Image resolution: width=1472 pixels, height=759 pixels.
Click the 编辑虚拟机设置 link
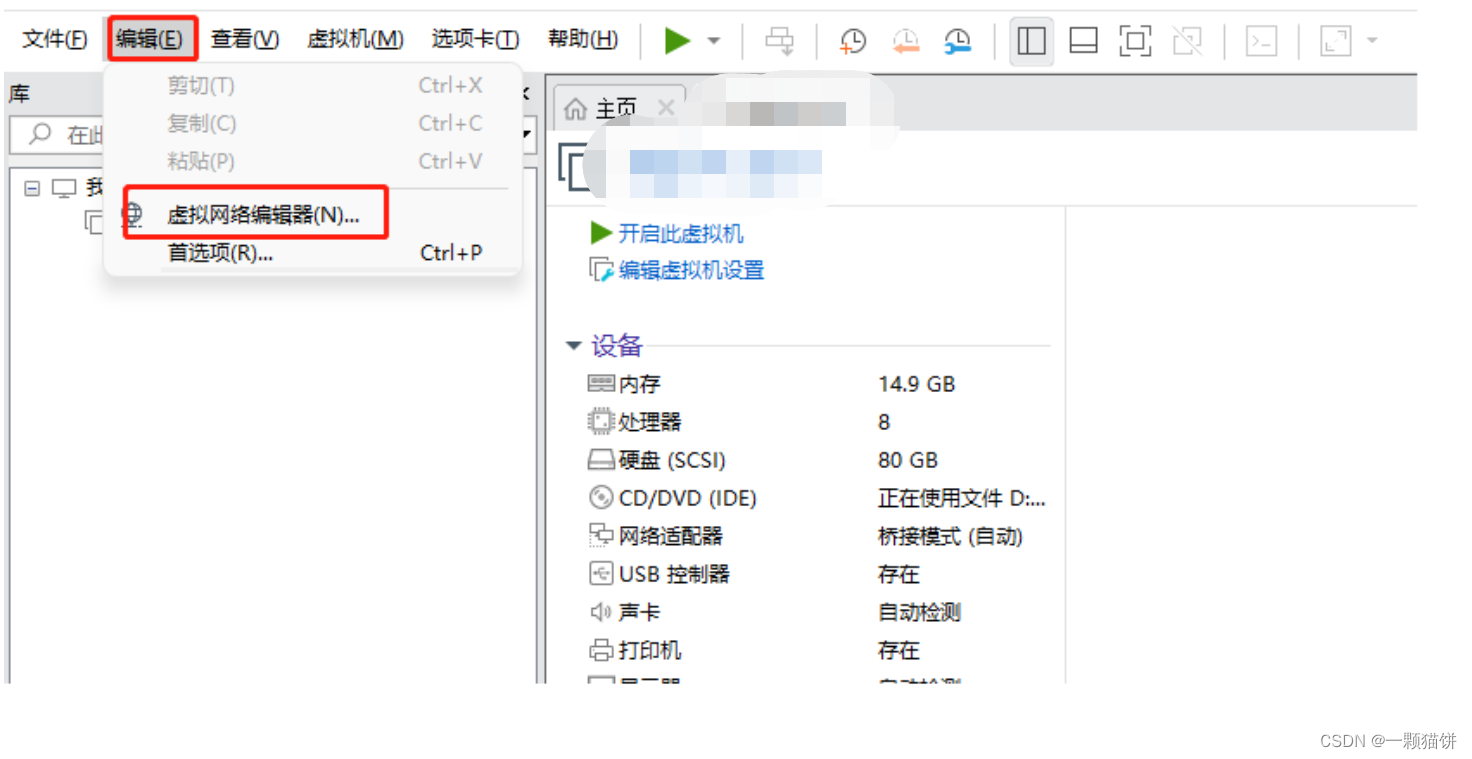[691, 270]
